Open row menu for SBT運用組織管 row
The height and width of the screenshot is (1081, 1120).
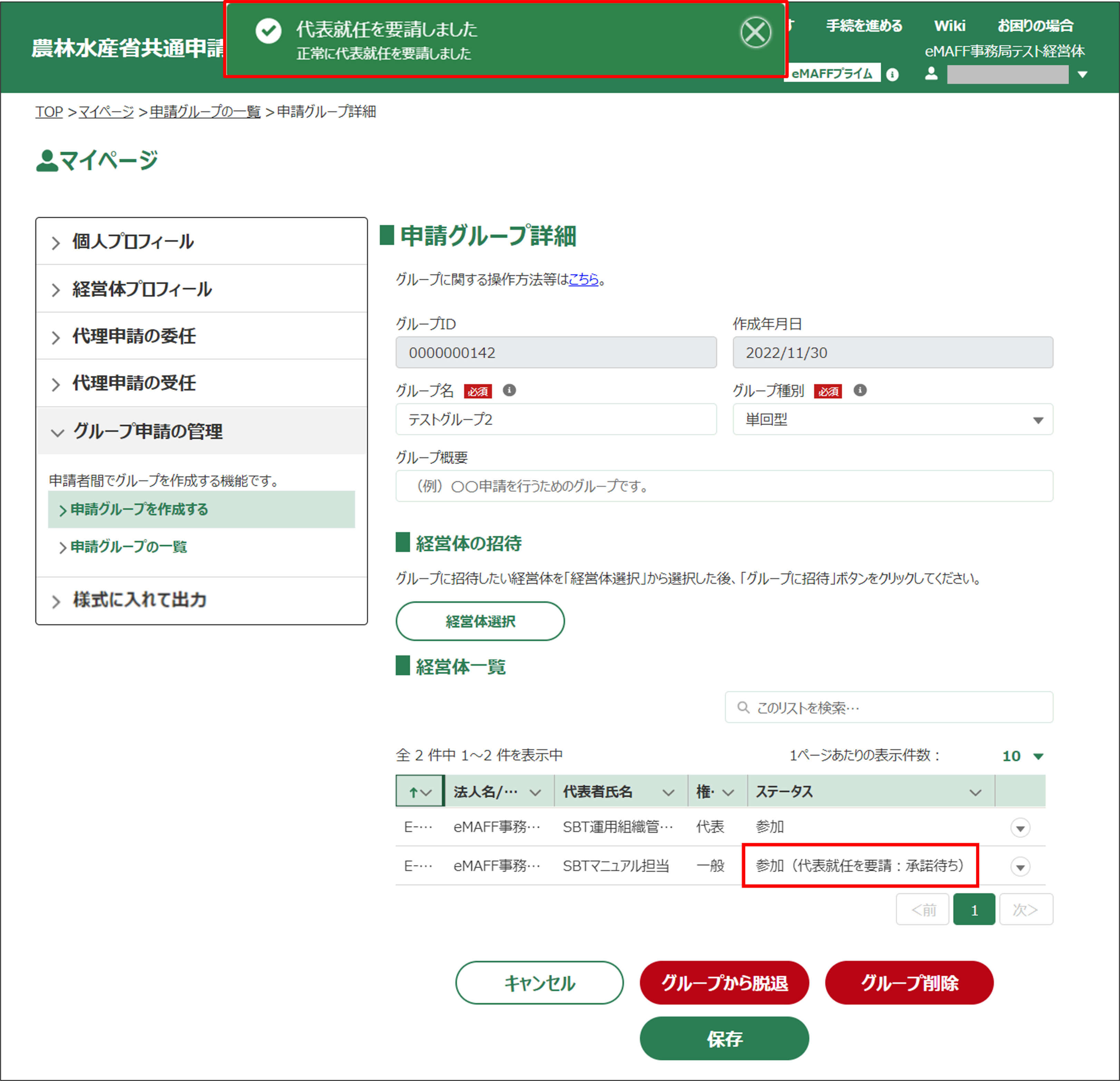point(1020,827)
